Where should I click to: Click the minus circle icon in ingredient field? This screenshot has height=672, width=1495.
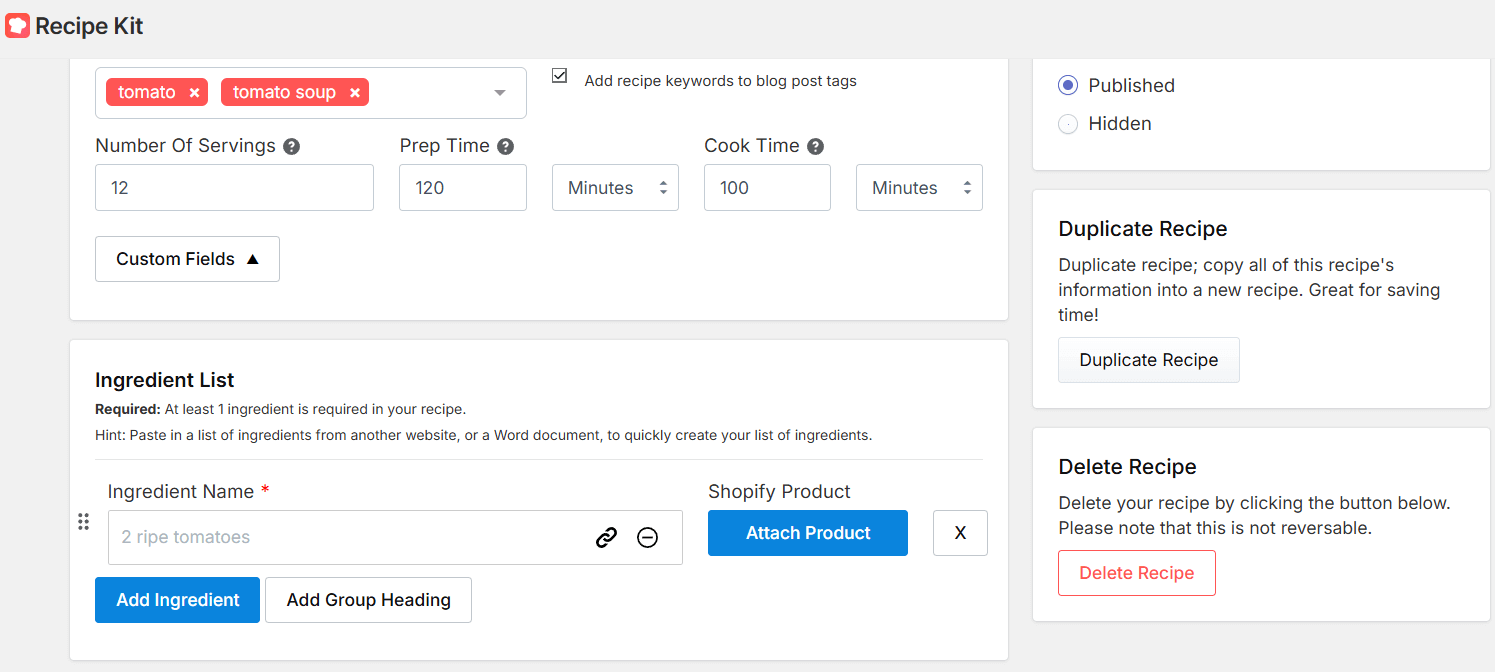647,538
